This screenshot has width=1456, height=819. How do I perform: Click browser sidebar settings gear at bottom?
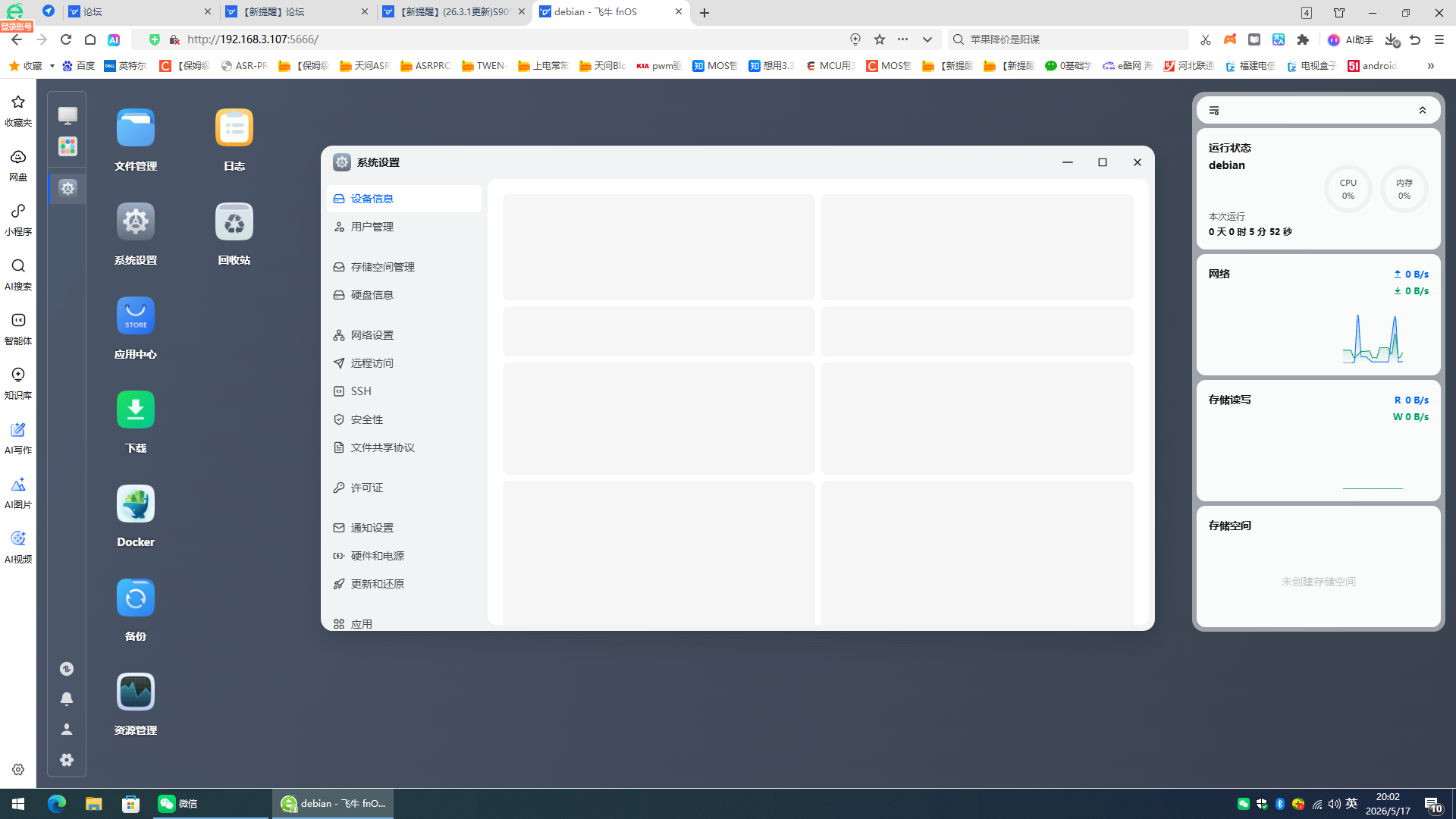[x=18, y=769]
